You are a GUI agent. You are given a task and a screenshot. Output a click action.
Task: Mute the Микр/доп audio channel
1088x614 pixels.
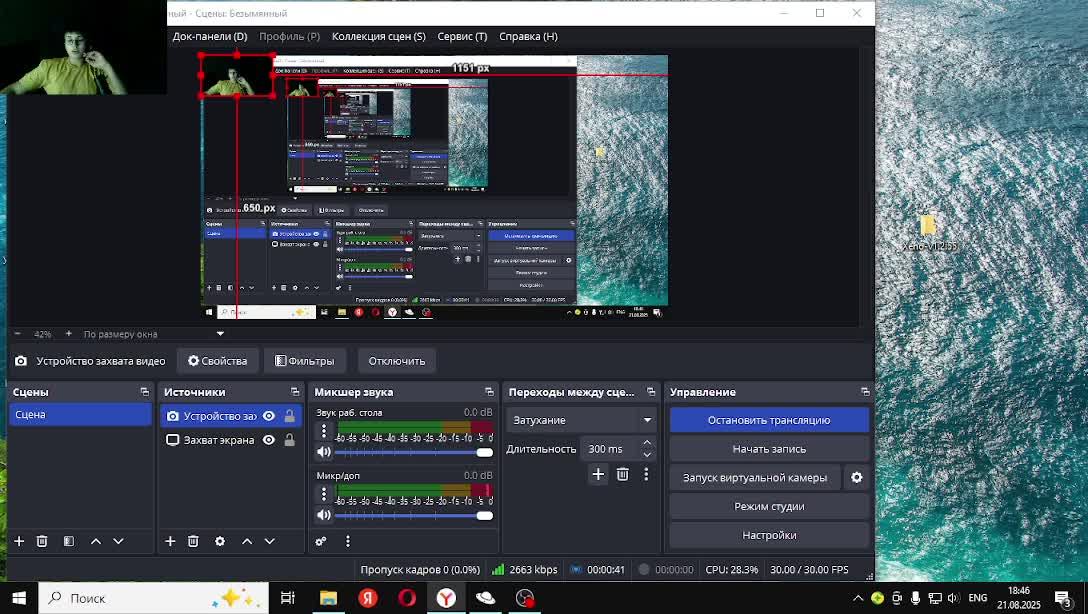pyautogui.click(x=323, y=515)
